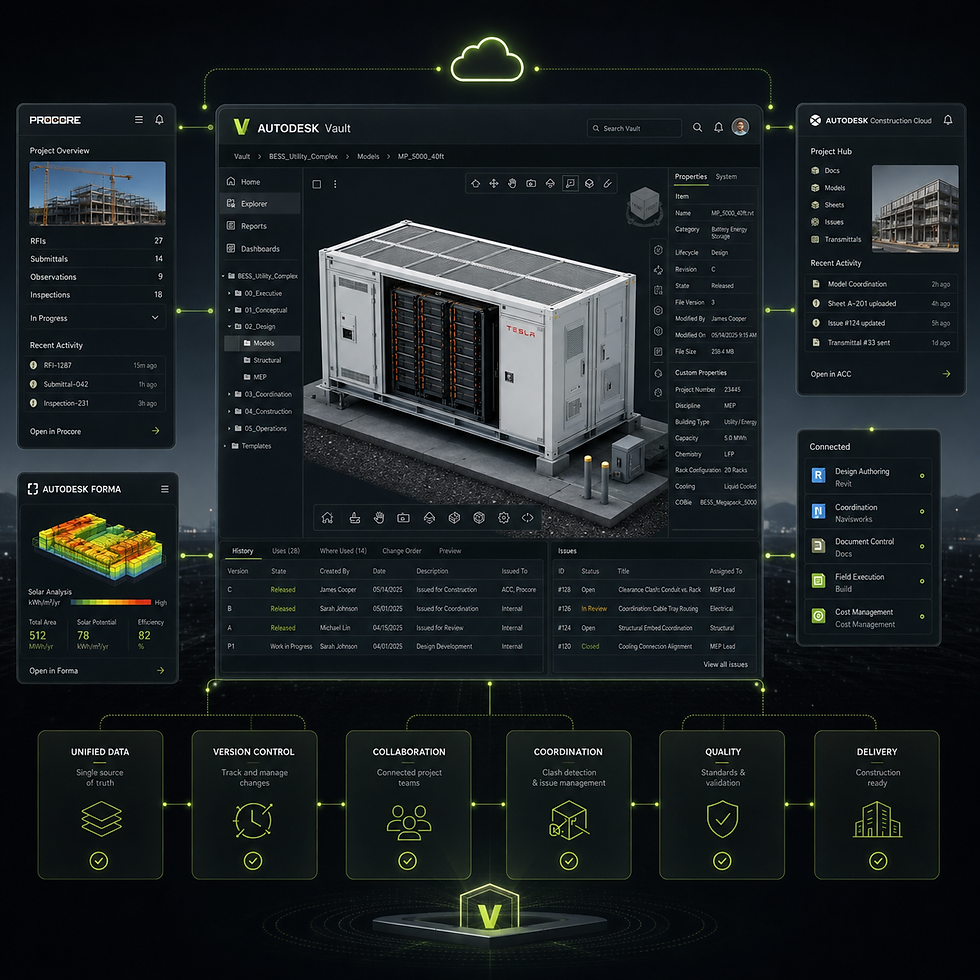This screenshot has height=980, width=980.
Task: Click the bell icon in Autodesk Construction Cloud panel
Action: pos(948,119)
